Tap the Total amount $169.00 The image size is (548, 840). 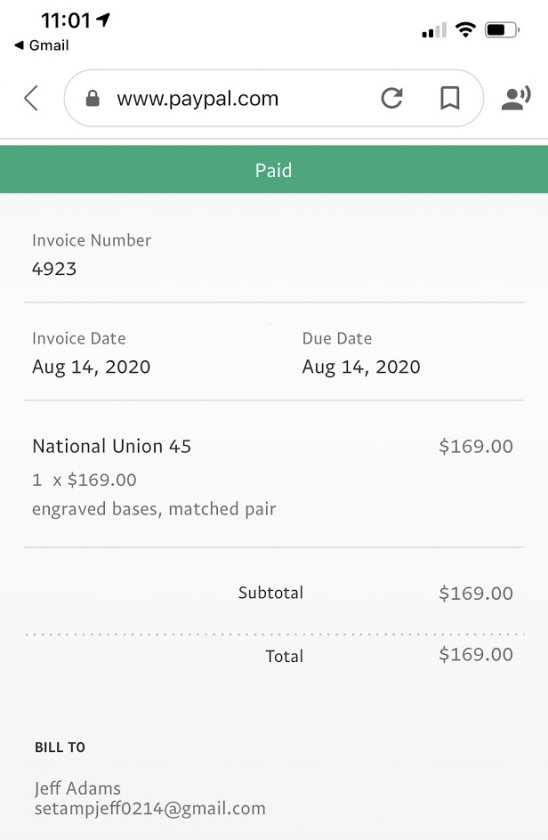tap(476, 654)
